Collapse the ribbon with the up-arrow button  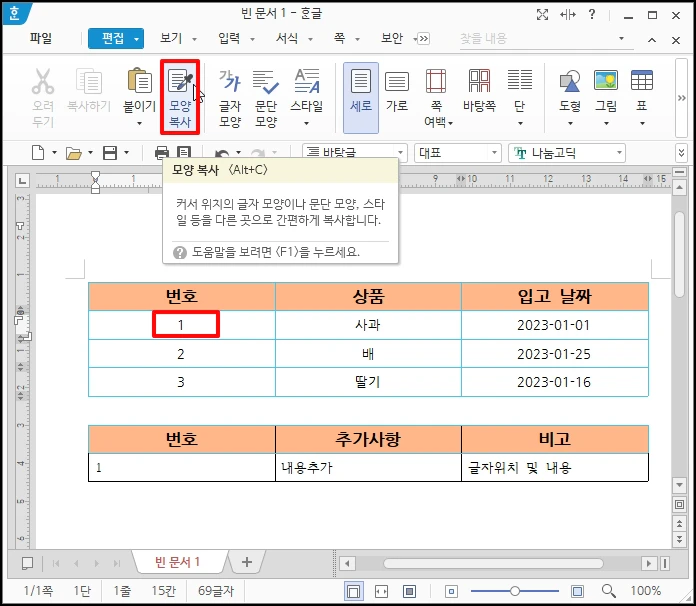[652, 40]
